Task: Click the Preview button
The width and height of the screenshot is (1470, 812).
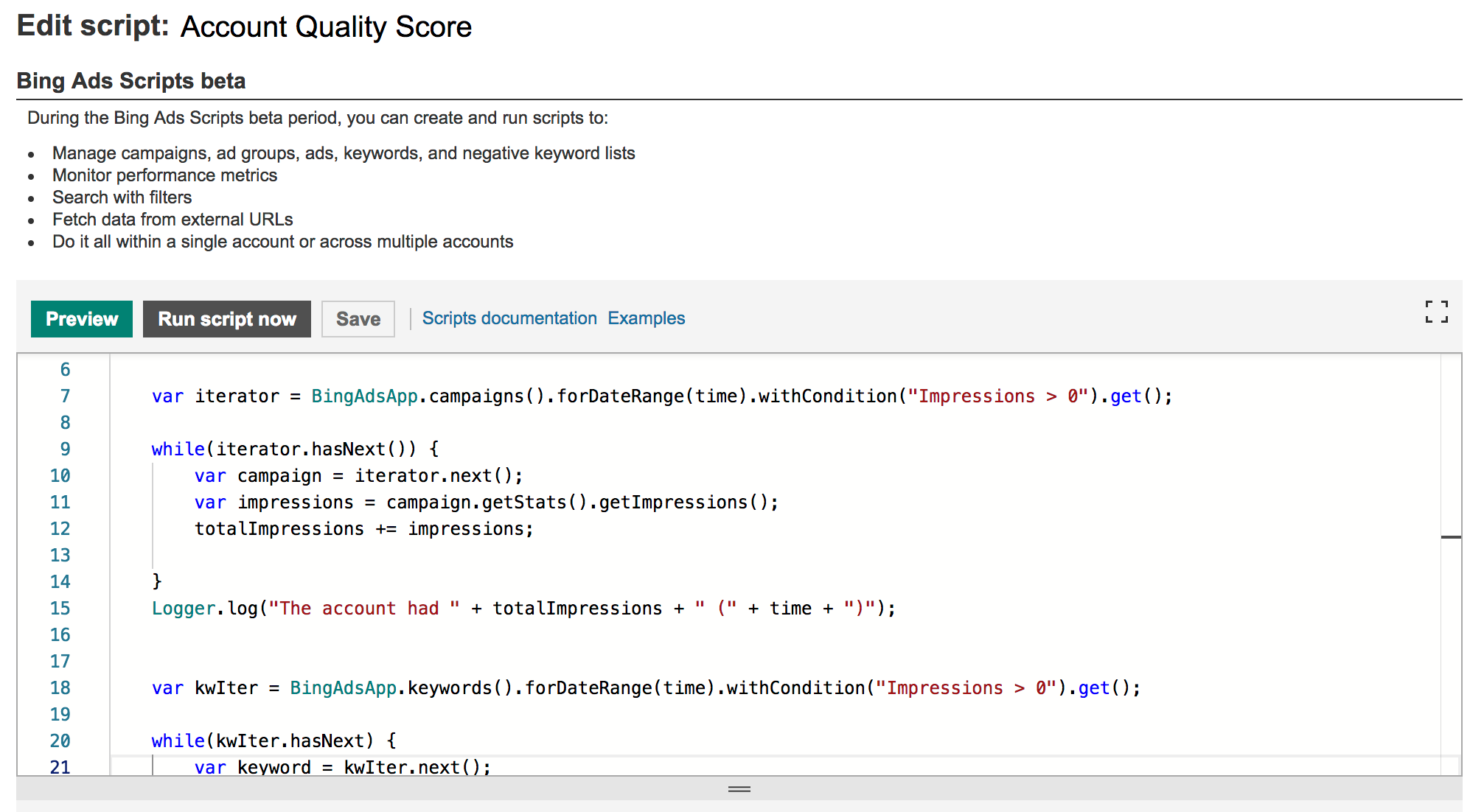Action: pyautogui.click(x=82, y=319)
